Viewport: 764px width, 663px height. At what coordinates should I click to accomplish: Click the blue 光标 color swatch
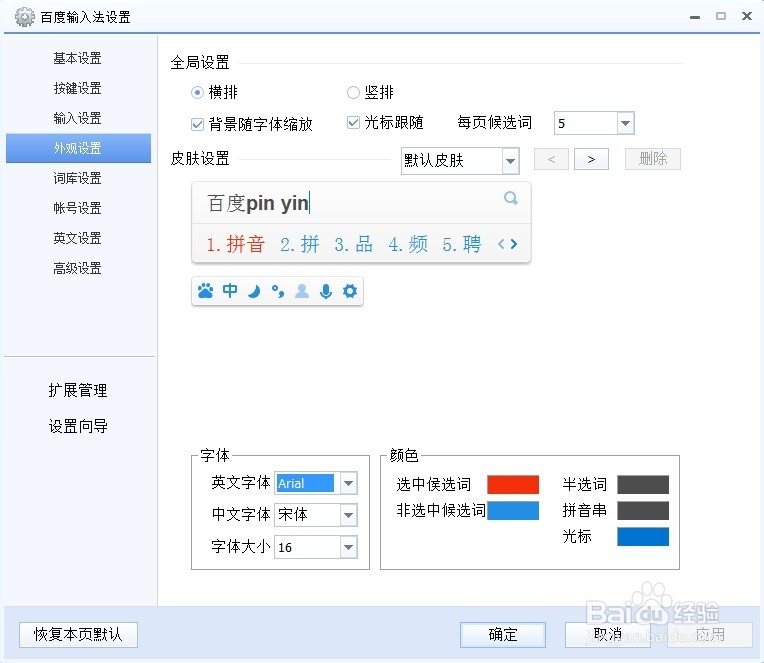pos(643,536)
